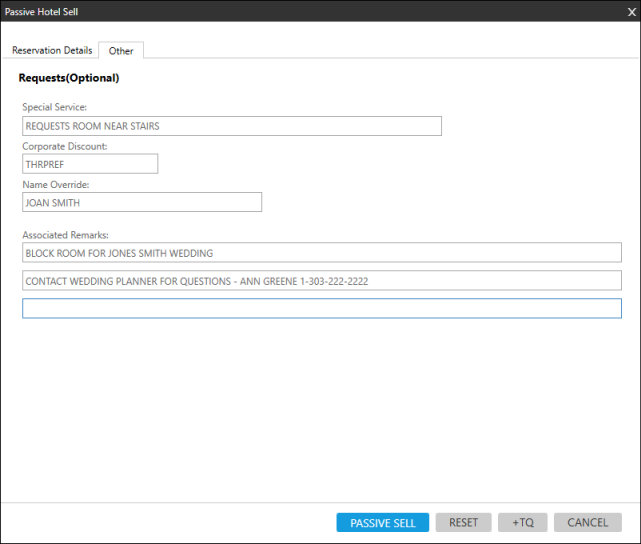Viewport: 641px width, 544px height.
Task: Click the Requests(Optional) section heading
Action: point(69,78)
